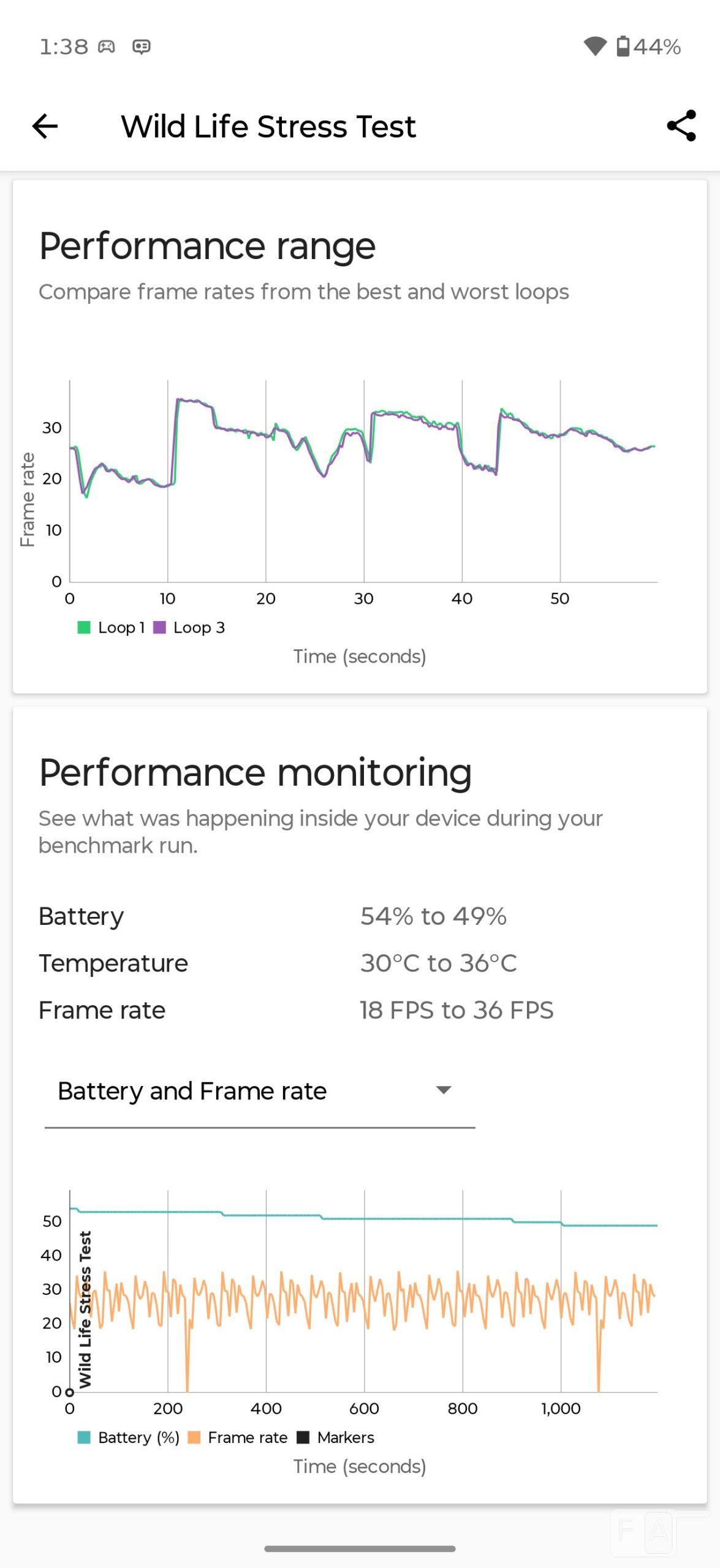This screenshot has height=1568, width=720.
Task: Tap the game controller notification icon
Action: click(x=107, y=47)
